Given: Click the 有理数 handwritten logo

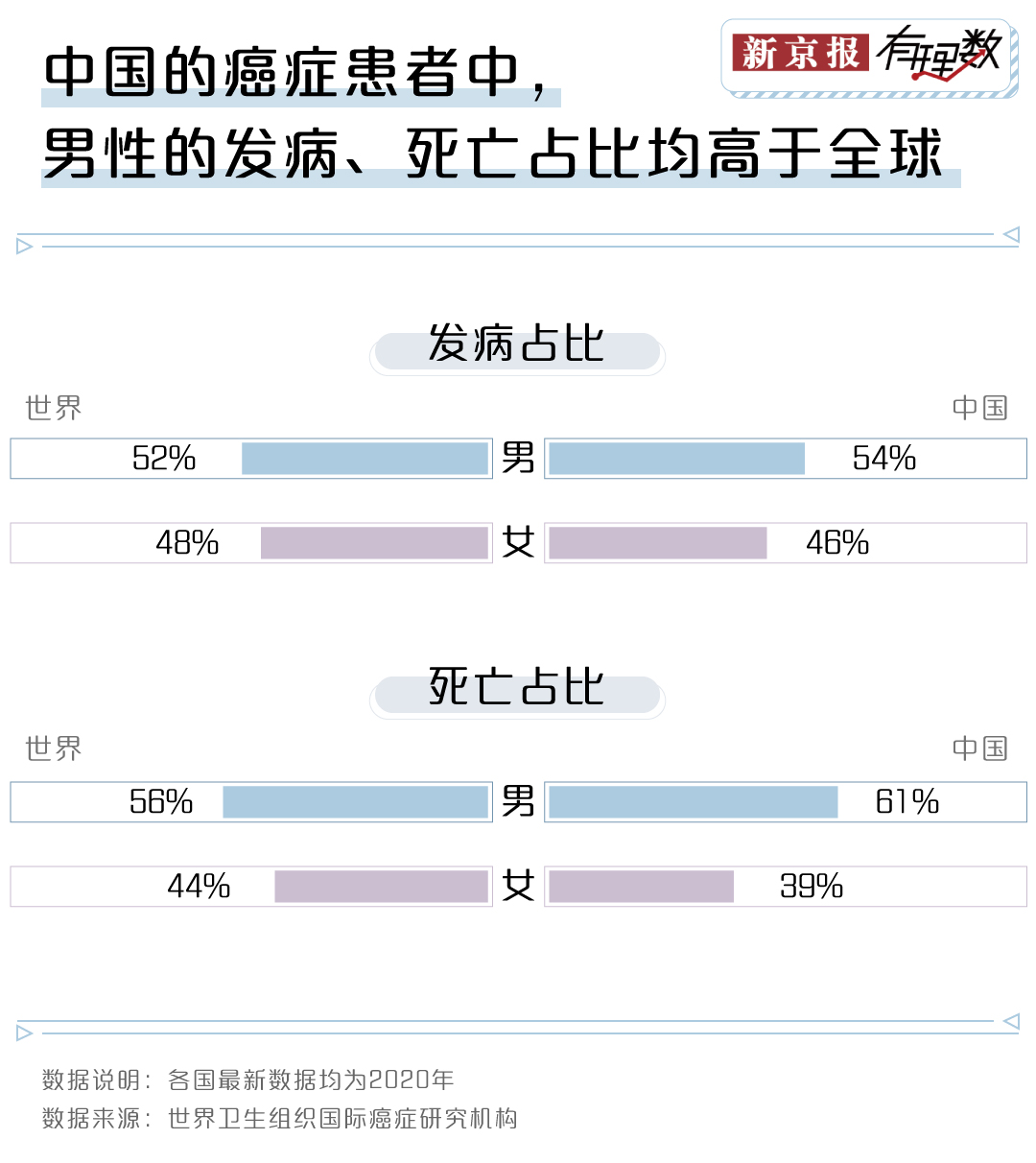Looking at the screenshot, I should click(939, 53).
